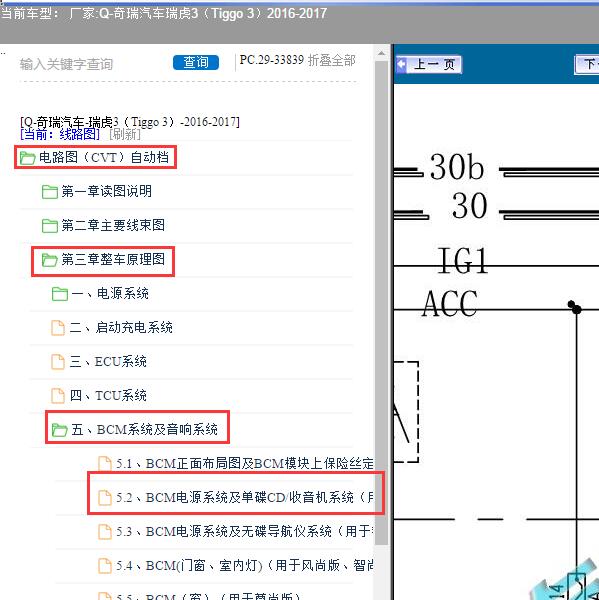Screen dimensions: 599x600
Task: Collapse the 第三章整车原理图 folder icon
Action: click(50, 259)
